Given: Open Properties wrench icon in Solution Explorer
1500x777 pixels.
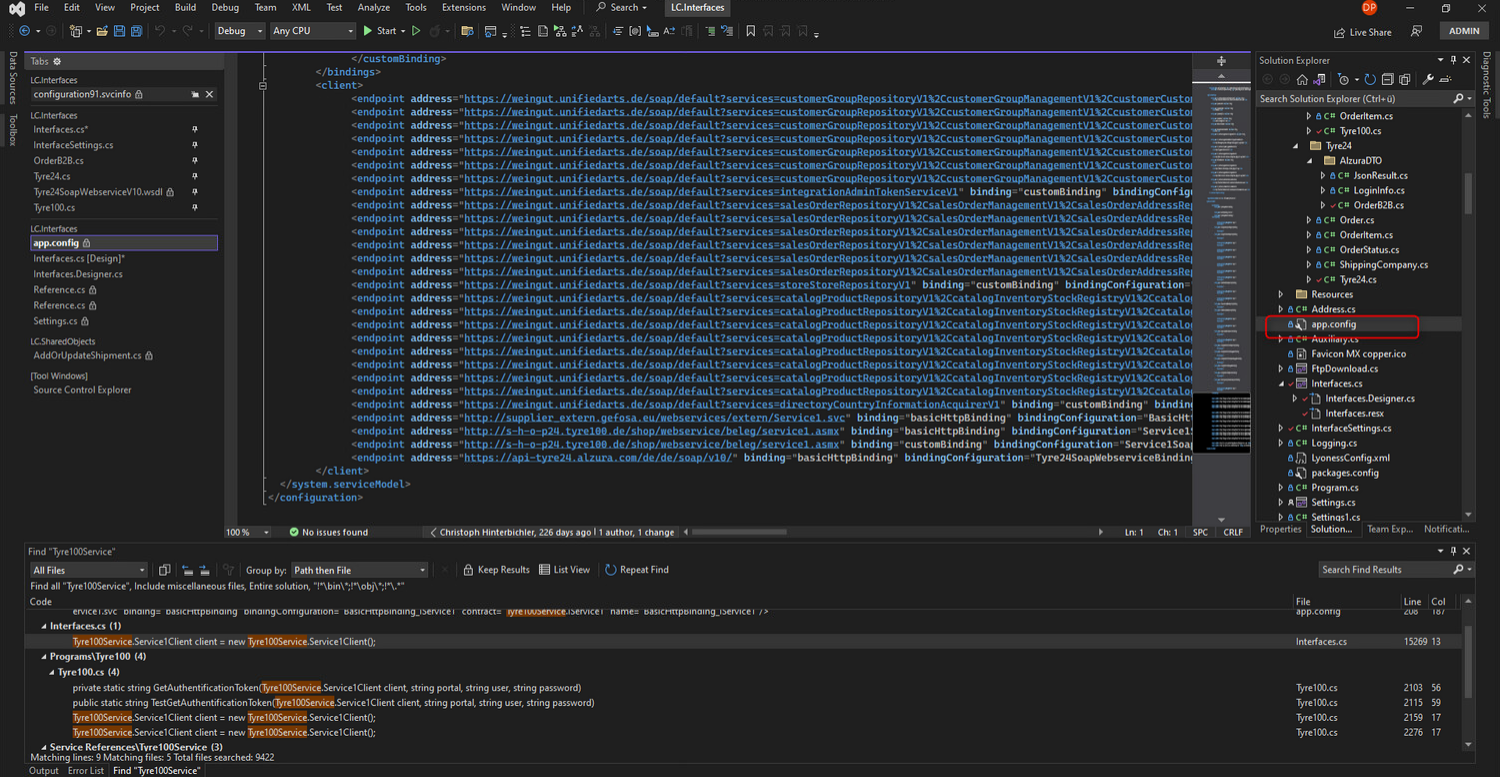Looking at the screenshot, I should pyautogui.click(x=1428, y=80).
